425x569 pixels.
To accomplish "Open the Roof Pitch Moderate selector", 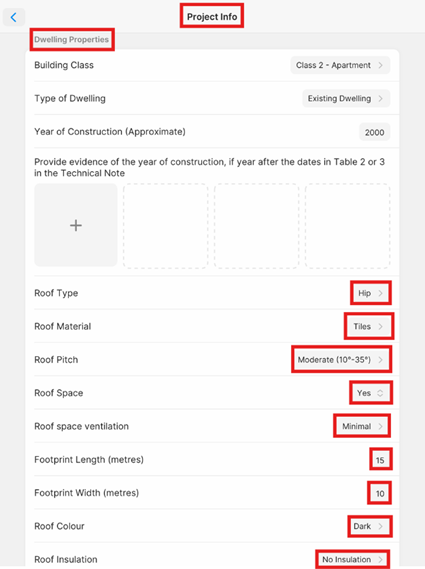I will (341, 360).
